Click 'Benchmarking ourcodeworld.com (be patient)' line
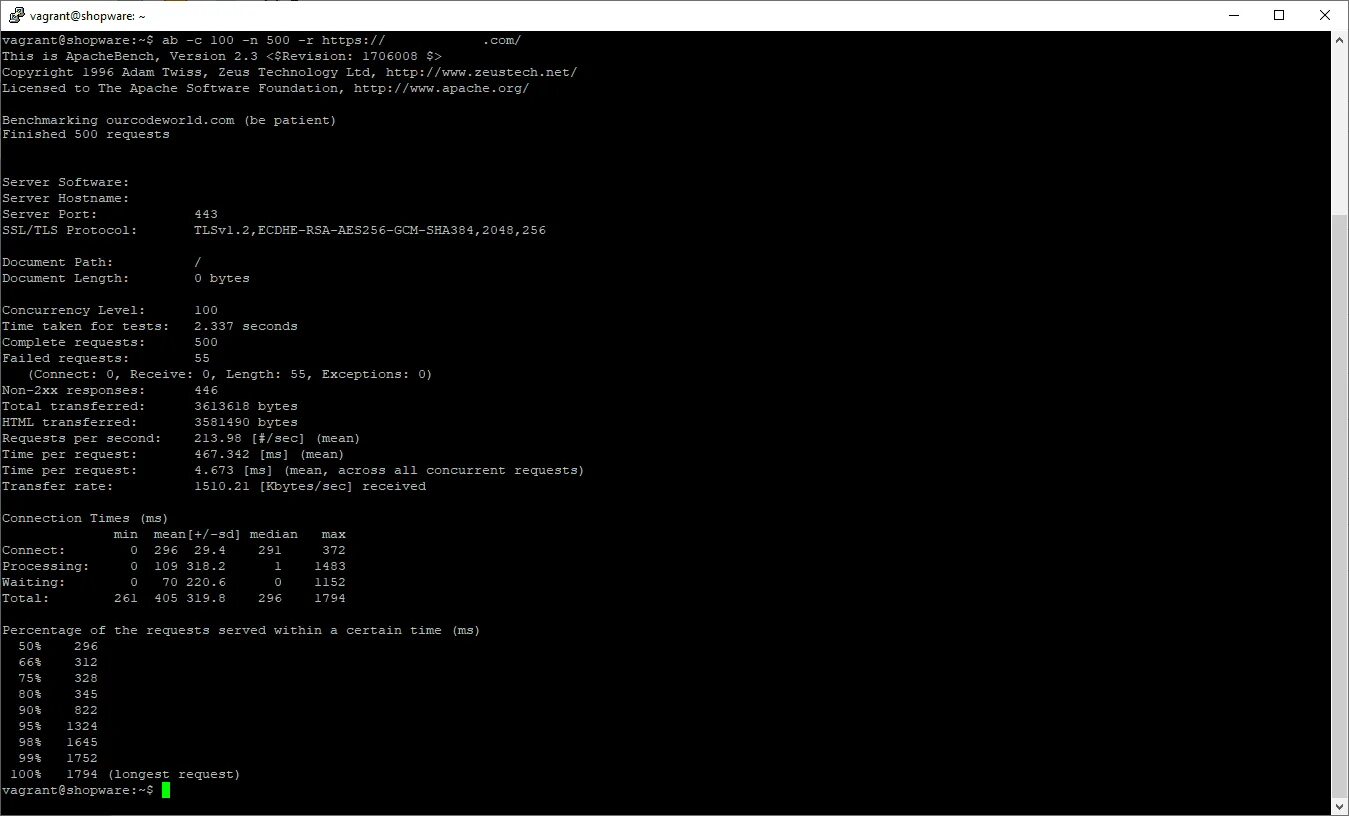The image size is (1349, 816). tap(169, 120)
